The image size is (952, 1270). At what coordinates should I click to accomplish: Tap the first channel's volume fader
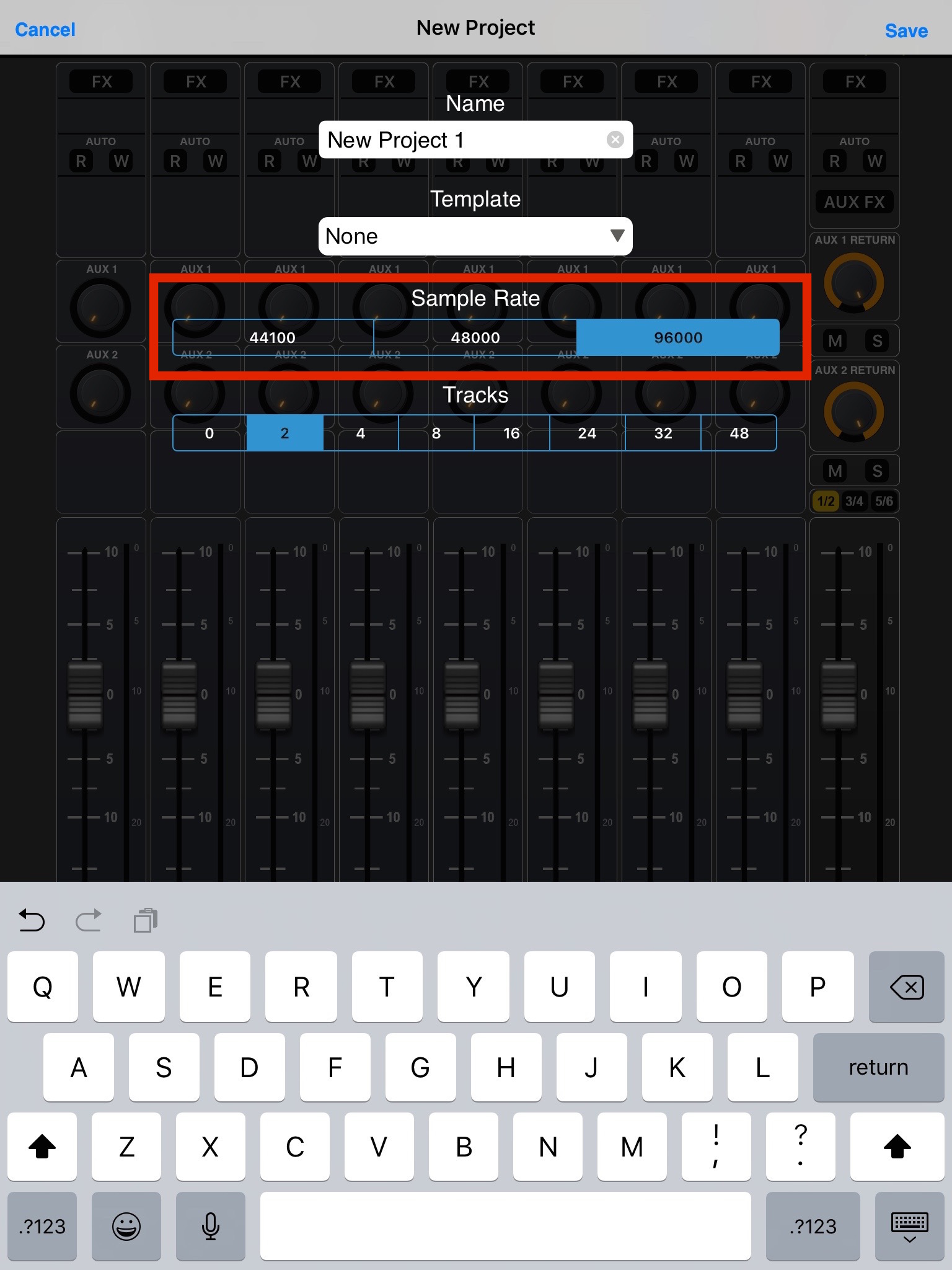pyautogui.click(x=85, y=694)
